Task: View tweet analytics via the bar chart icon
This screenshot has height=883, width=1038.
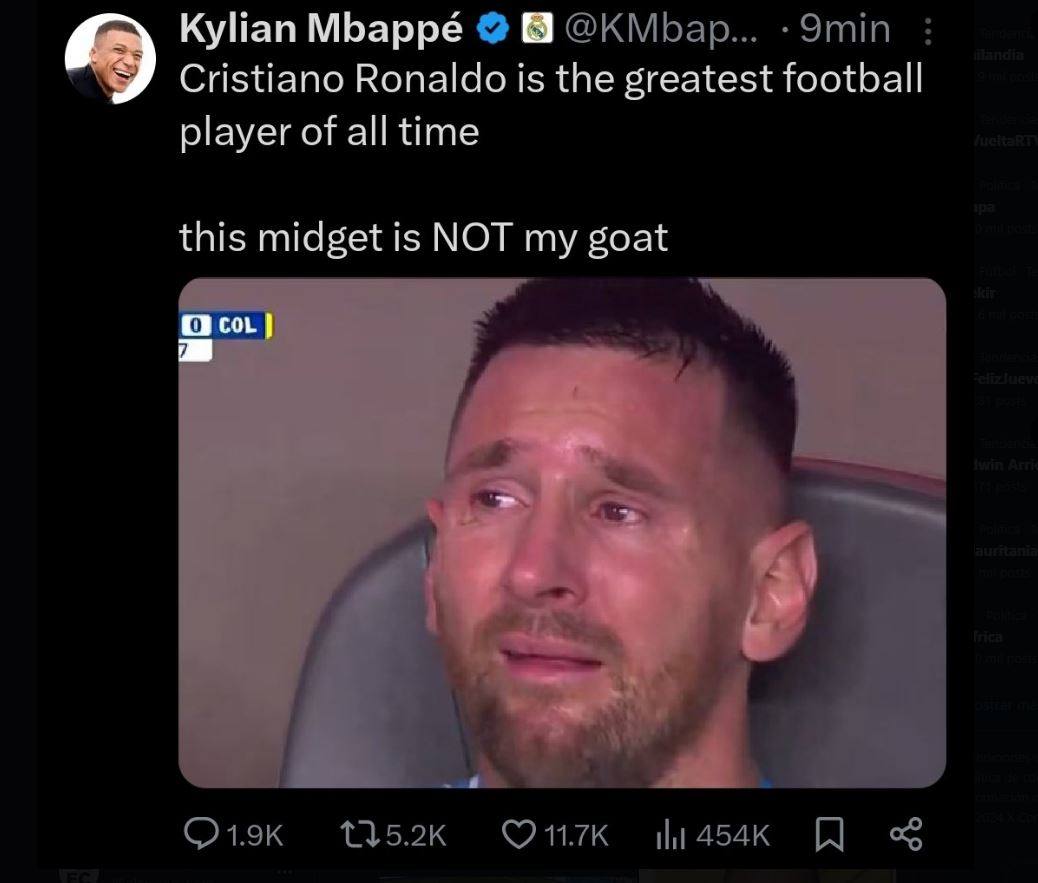Action: point(668,834)
